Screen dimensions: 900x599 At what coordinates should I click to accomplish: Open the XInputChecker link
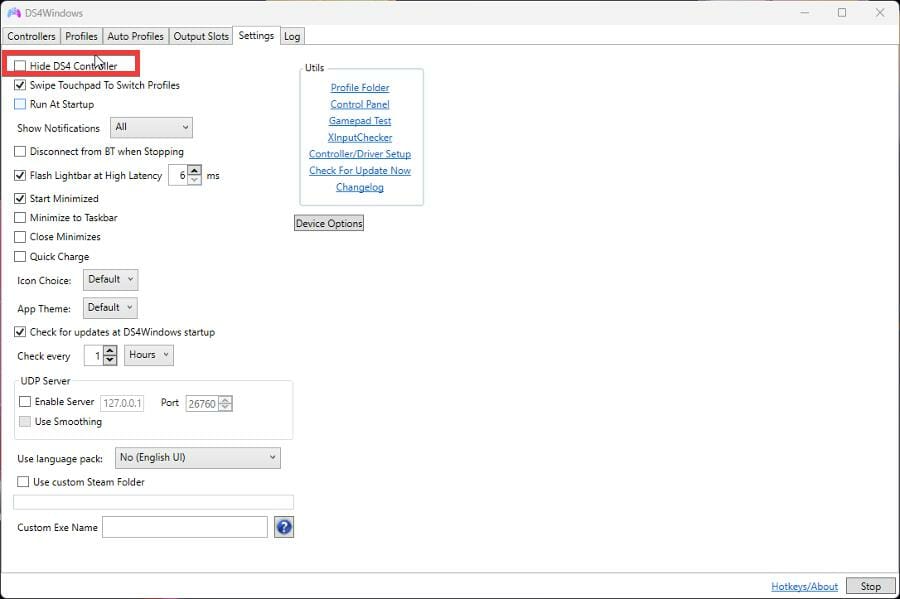(x=360, y=138)
